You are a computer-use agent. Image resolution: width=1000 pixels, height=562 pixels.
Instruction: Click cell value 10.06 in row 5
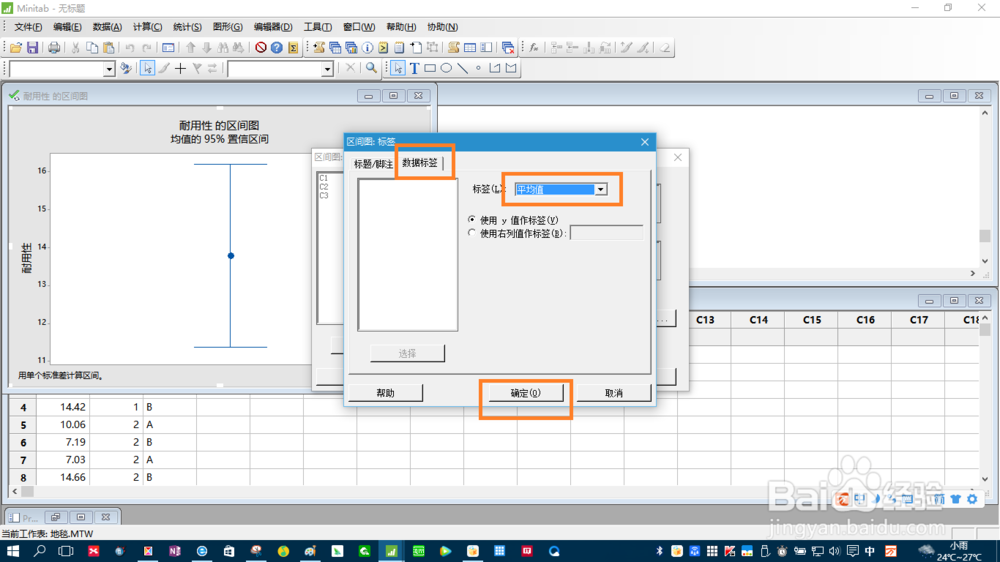[x=73, y=424]
